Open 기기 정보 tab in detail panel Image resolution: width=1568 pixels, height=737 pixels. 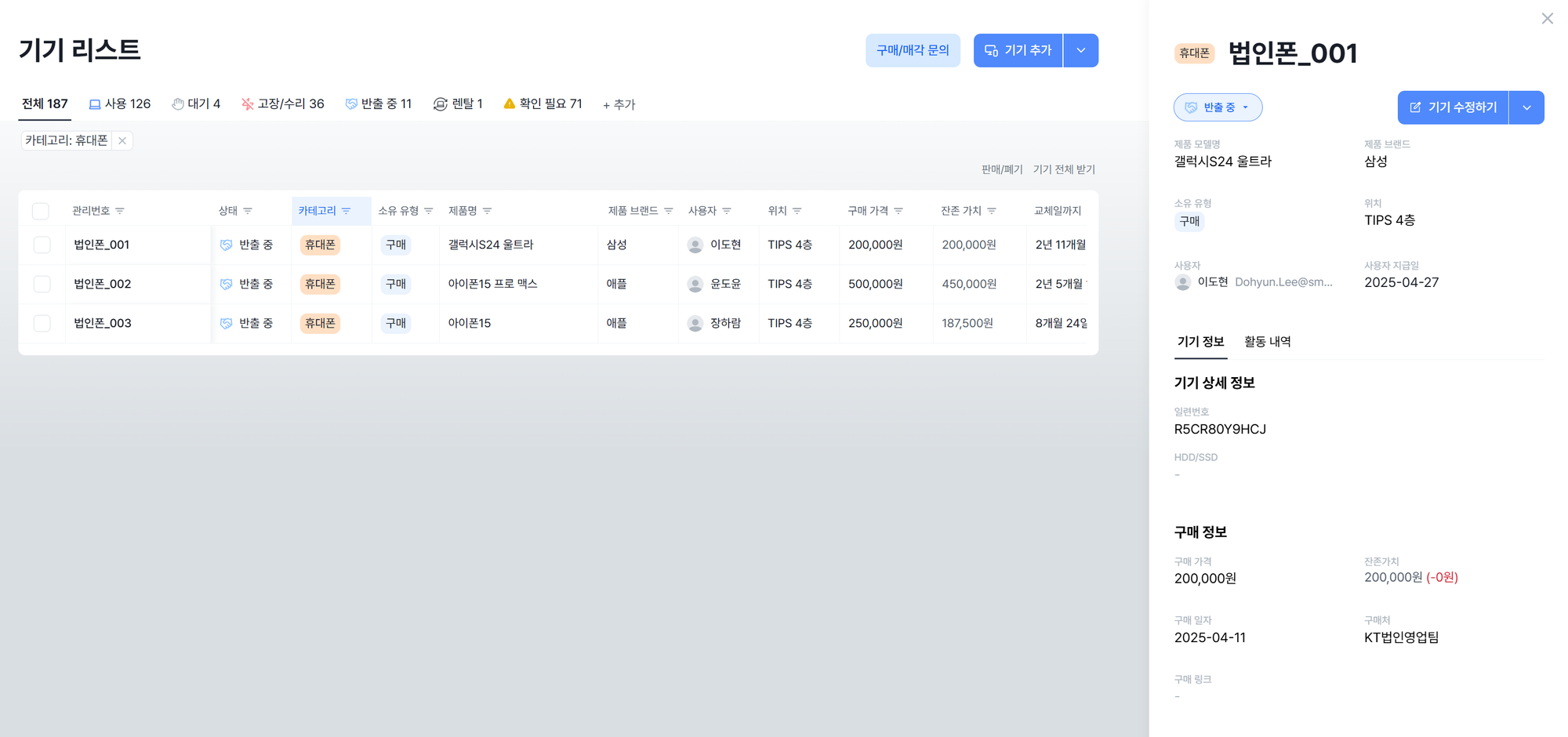(1200, 342)
